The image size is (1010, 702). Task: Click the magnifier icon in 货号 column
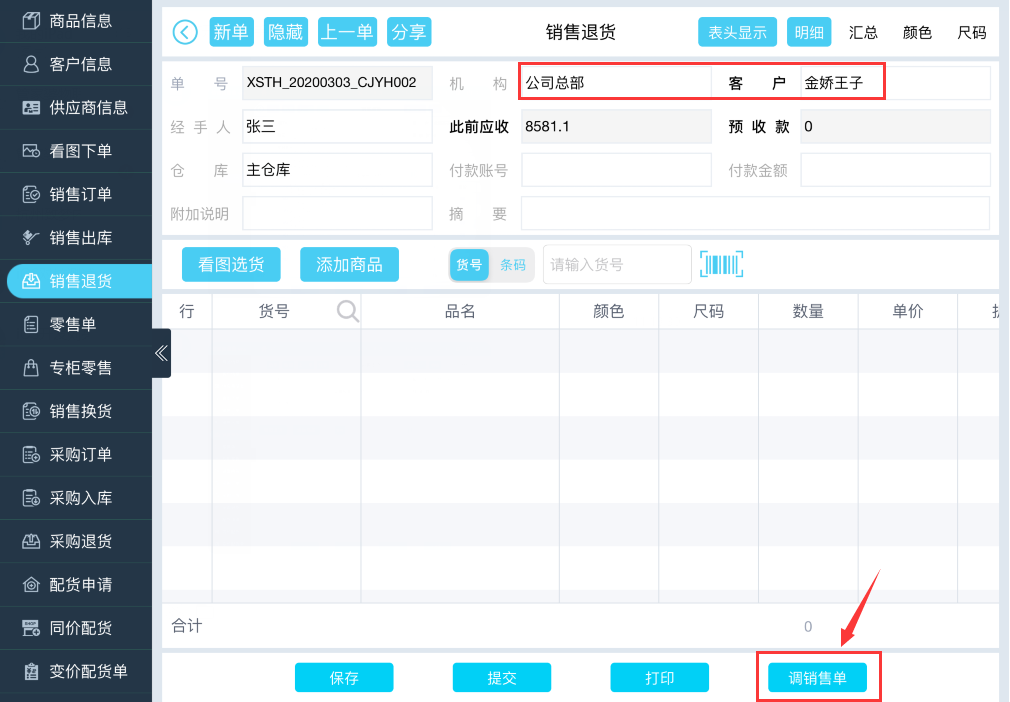[347, 312]
